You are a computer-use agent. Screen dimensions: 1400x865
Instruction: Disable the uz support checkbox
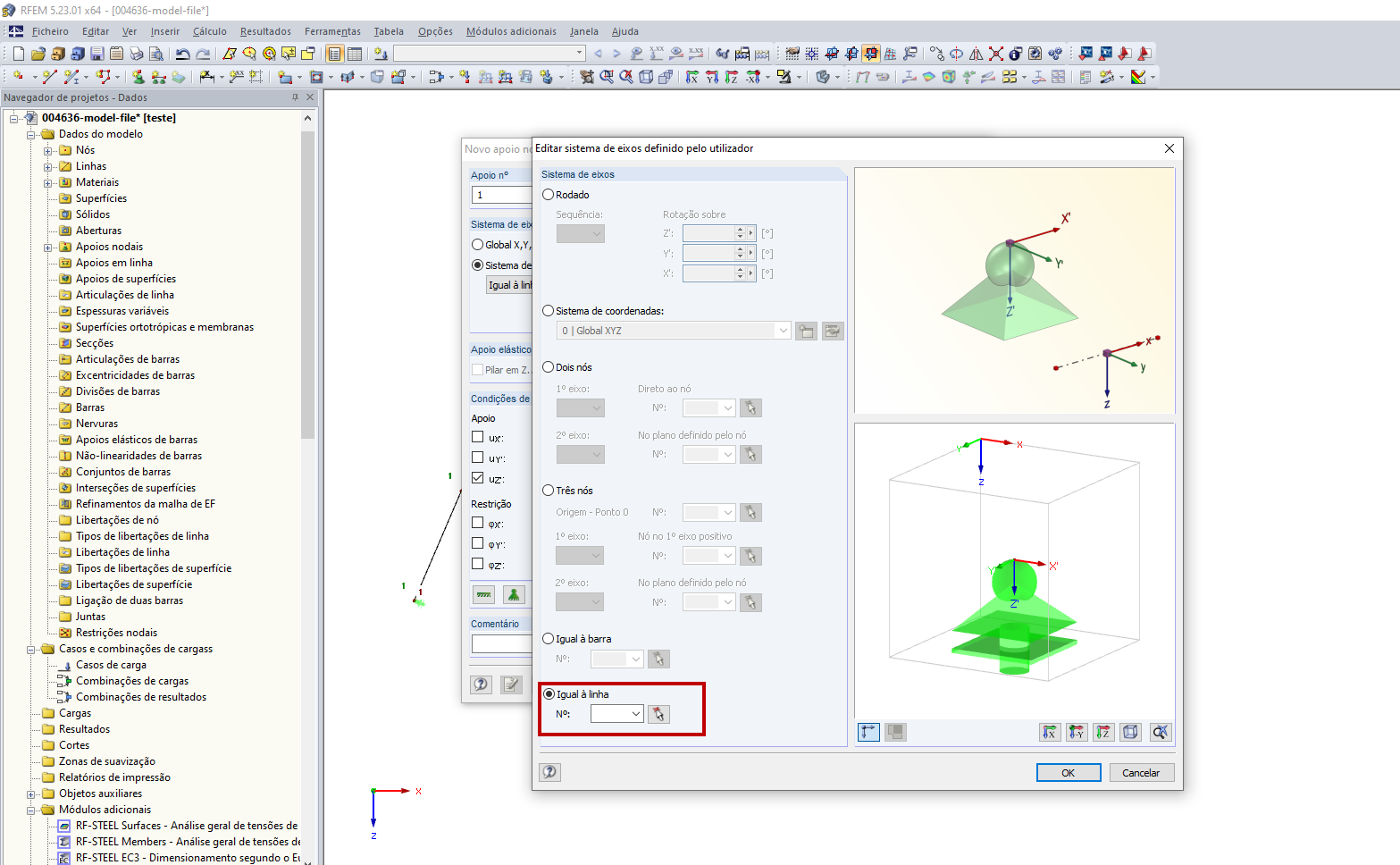[478, 477]
